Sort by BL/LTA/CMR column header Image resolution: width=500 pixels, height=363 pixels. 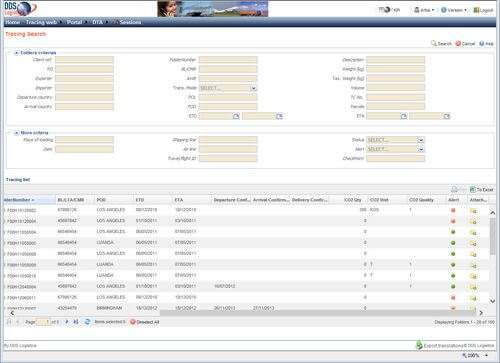coord(75,200)
